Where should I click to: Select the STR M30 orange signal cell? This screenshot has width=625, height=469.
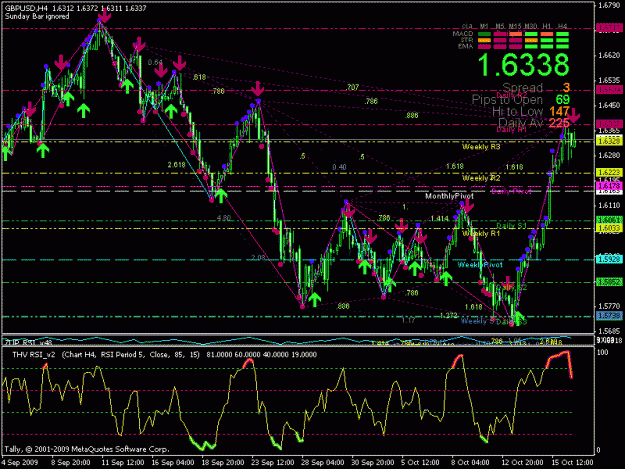pyautogui.click(x=531, y=40)
